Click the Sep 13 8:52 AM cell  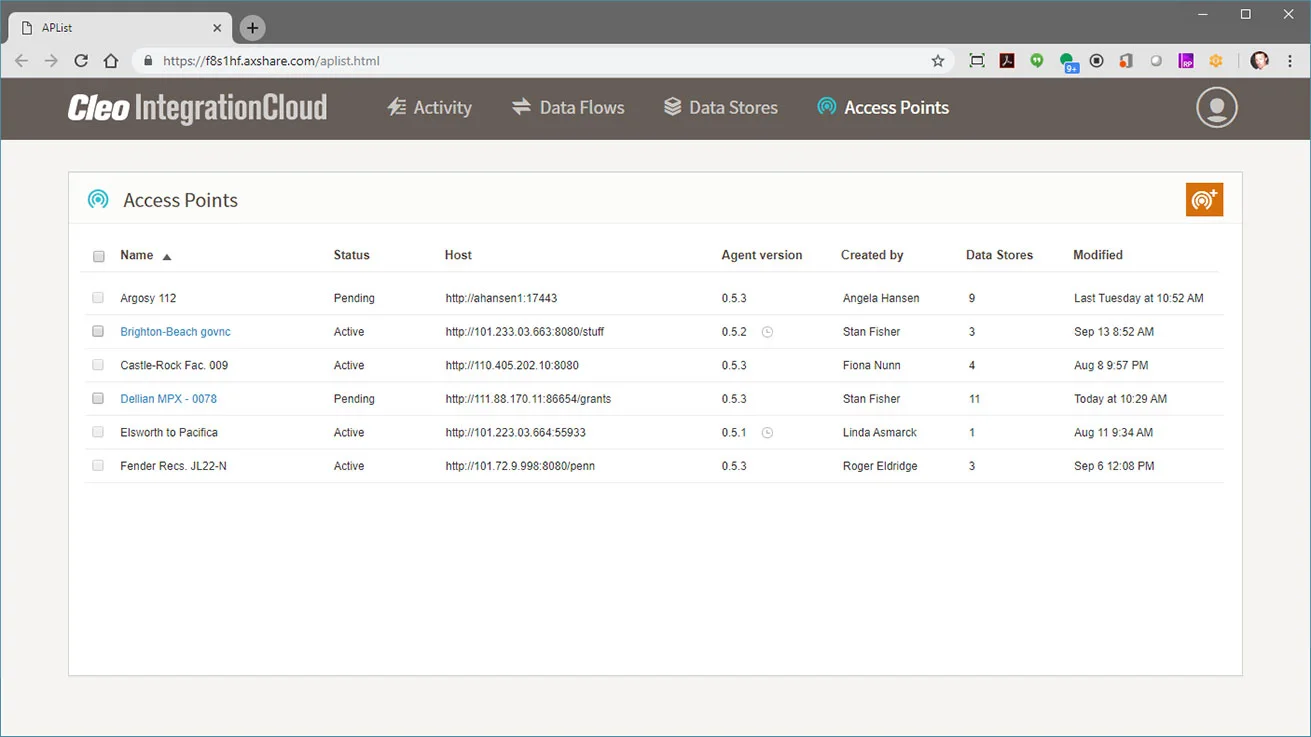click(x=1114, y=332)
